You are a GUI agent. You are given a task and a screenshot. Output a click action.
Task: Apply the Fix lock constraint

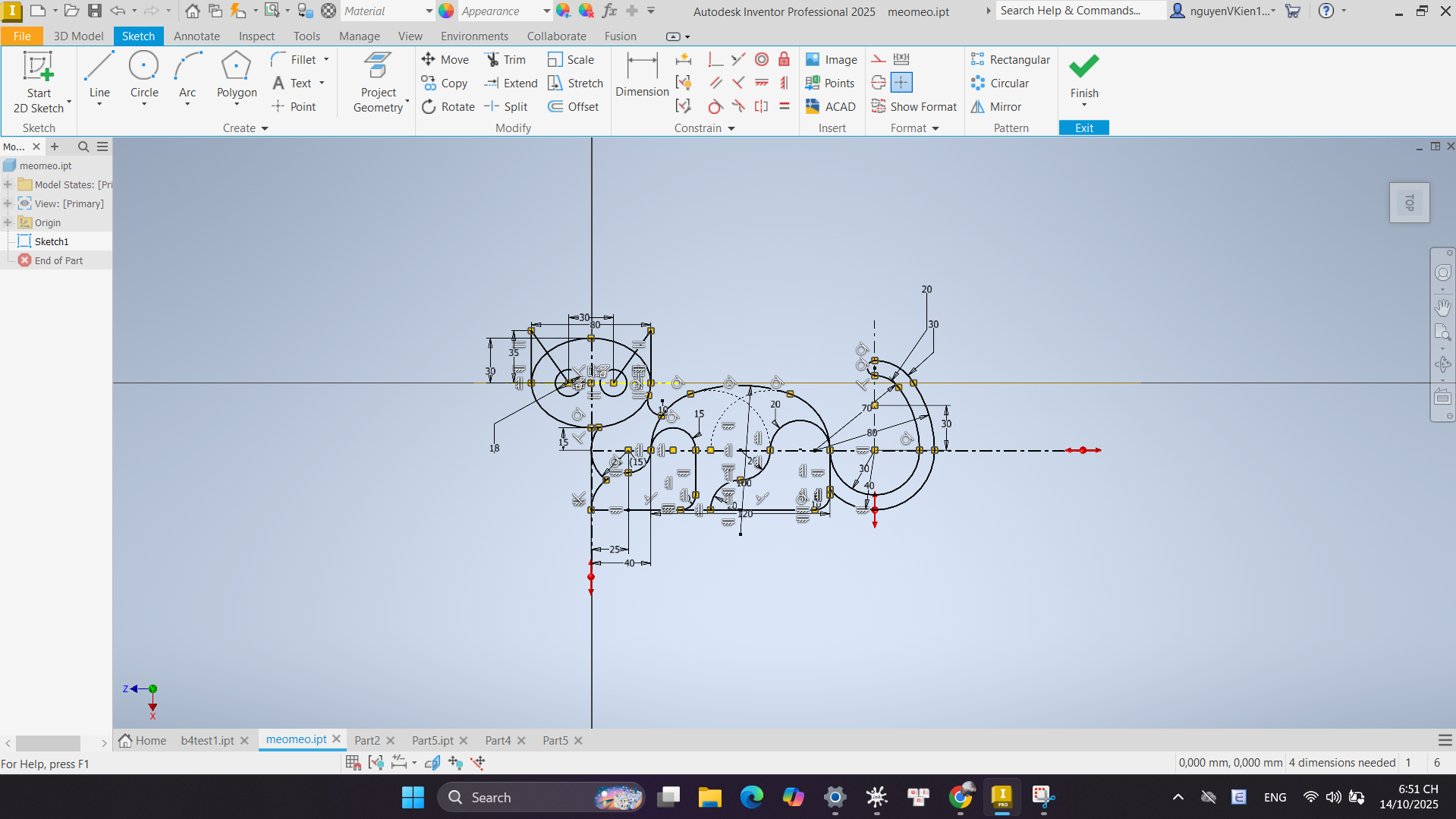[x=784, y=59]
